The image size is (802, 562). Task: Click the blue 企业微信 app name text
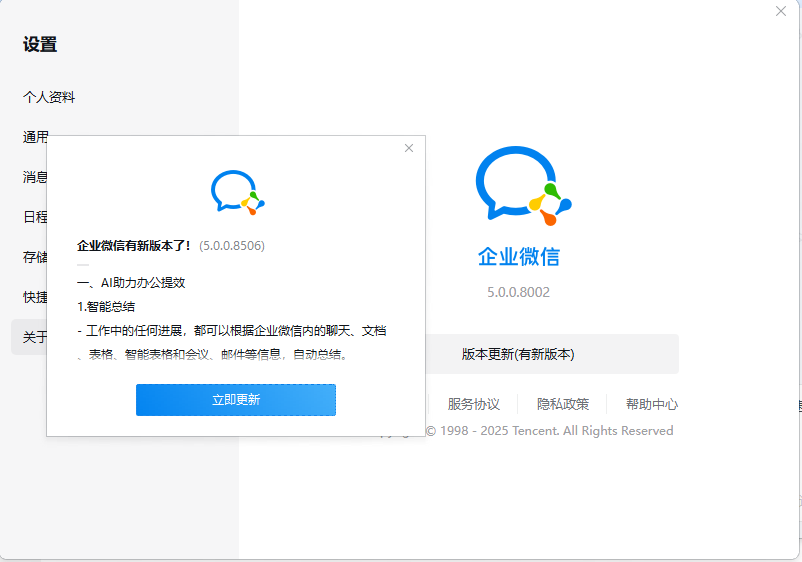518,256
